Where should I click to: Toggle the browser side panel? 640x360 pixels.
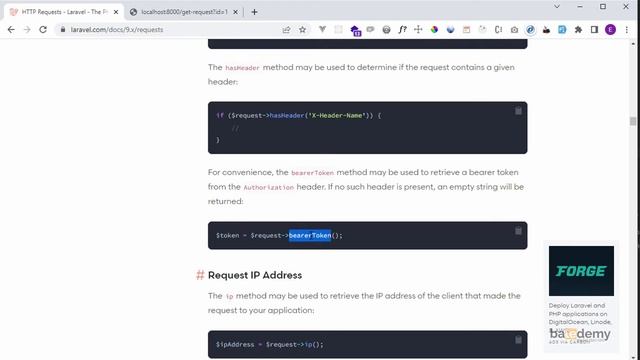(x=594, y=29)
